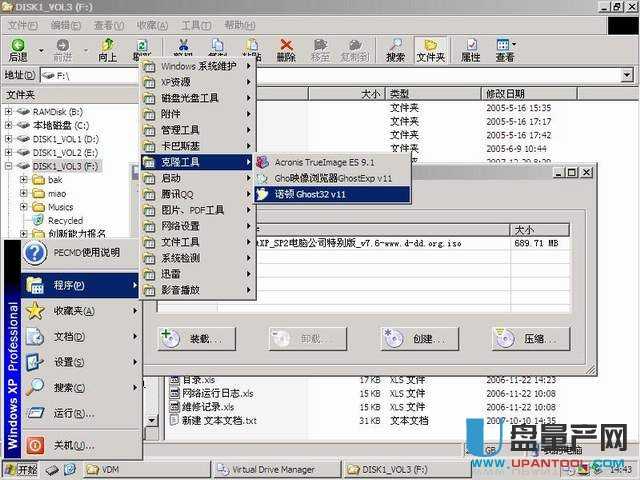Click the 装载... (Mount) button

pos(197,339)
